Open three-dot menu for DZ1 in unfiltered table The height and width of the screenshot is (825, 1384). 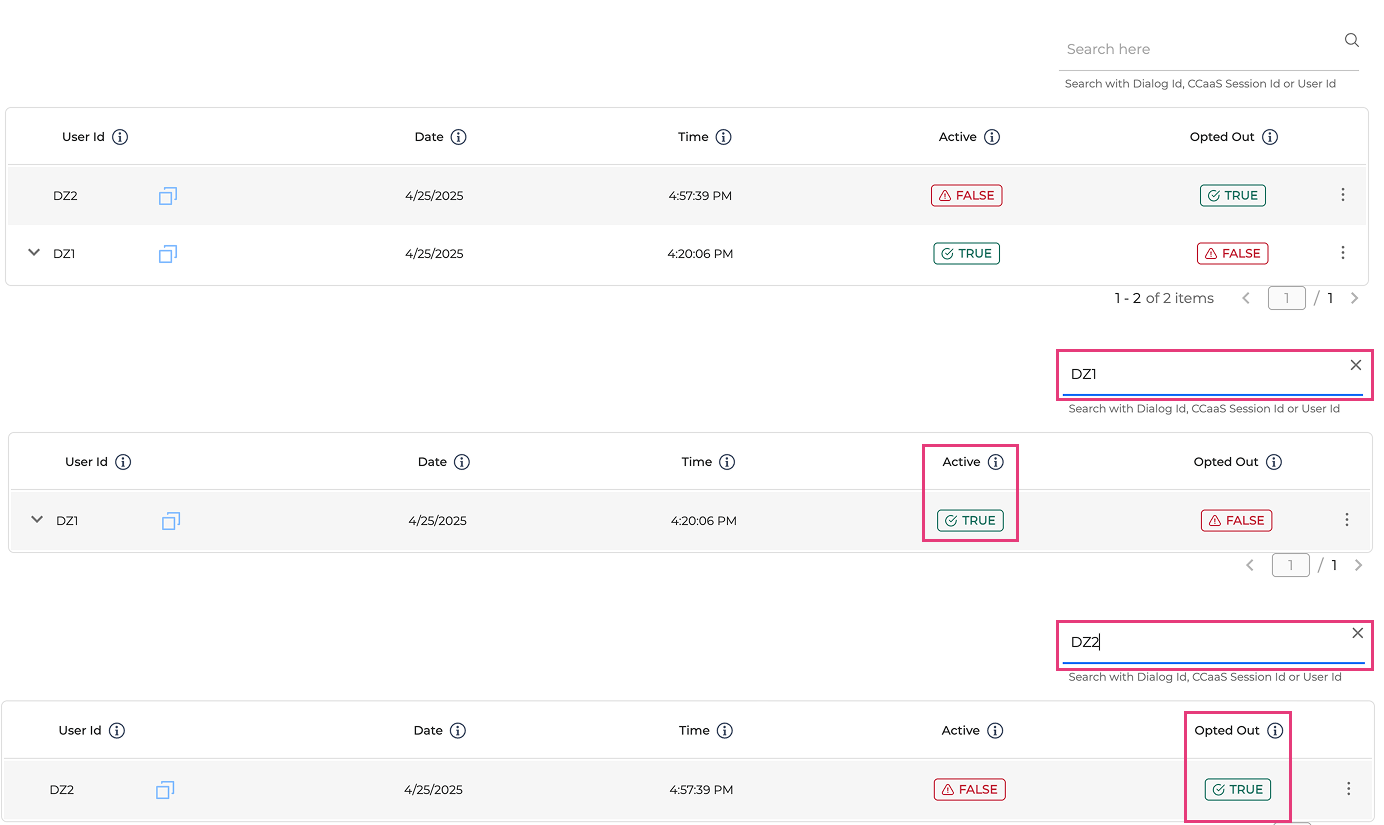(1343, 253)
